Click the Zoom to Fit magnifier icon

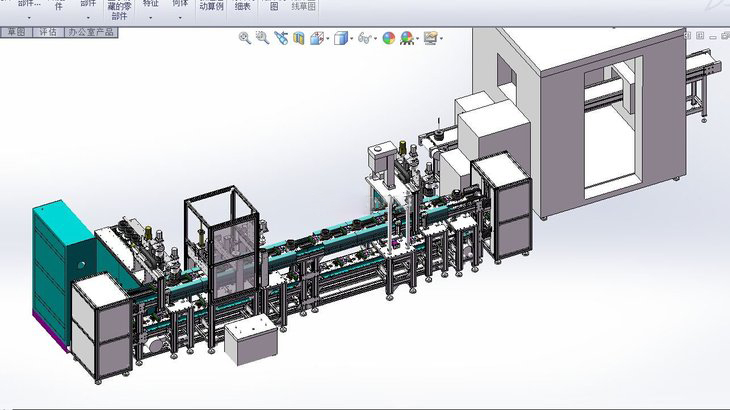[245, 38]
